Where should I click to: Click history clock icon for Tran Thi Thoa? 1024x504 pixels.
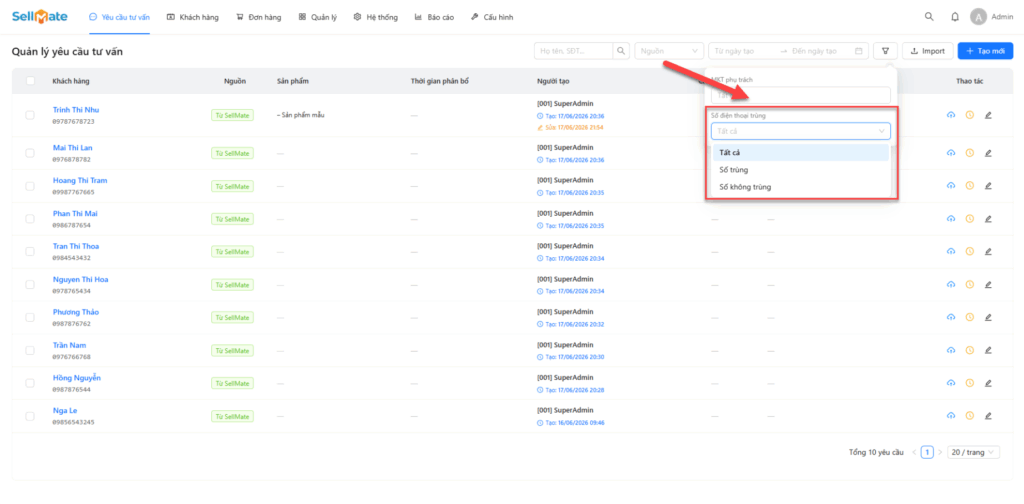point(970,251)
